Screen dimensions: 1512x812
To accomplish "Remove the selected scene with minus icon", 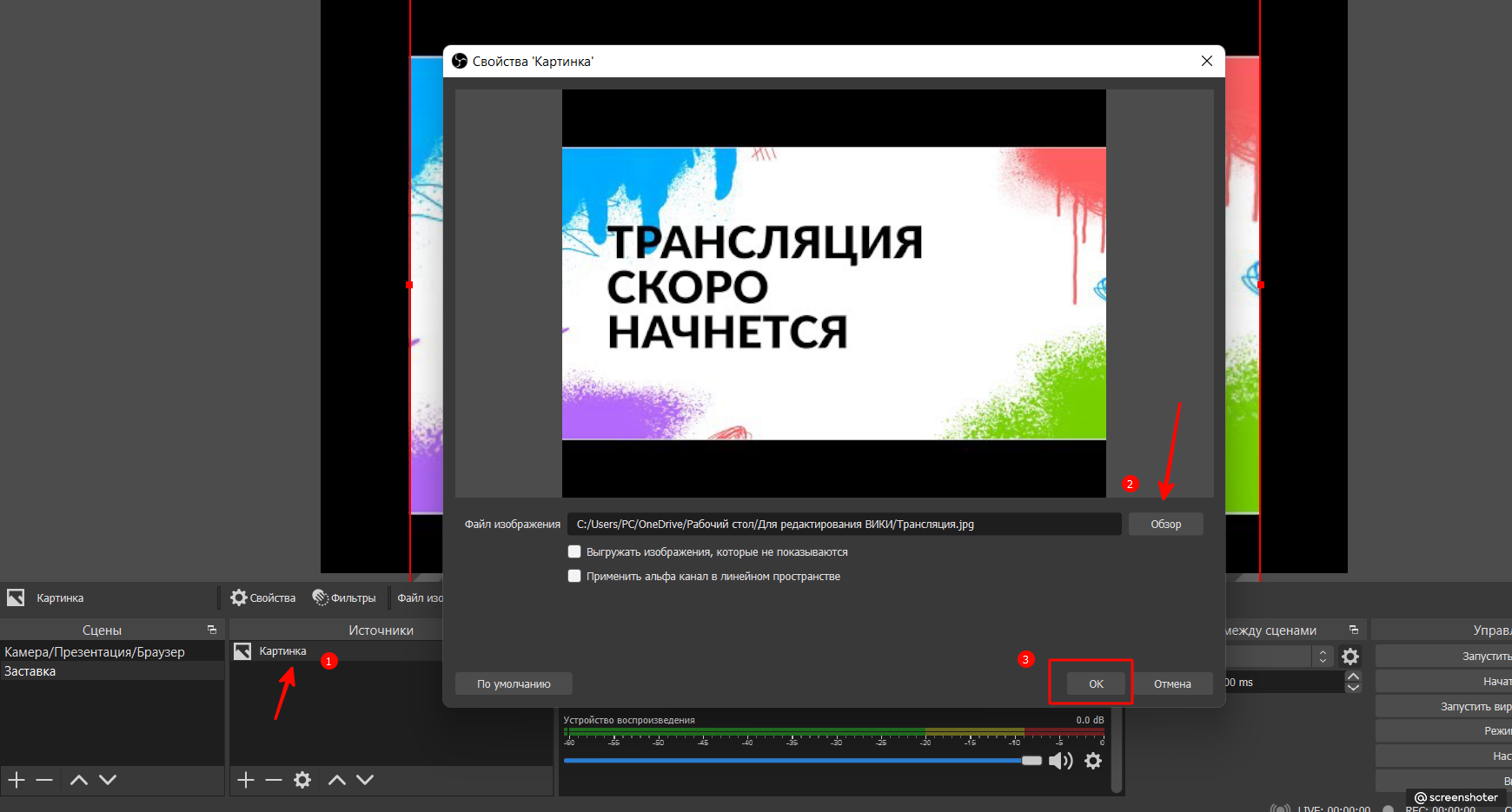I will pos(44,780).
